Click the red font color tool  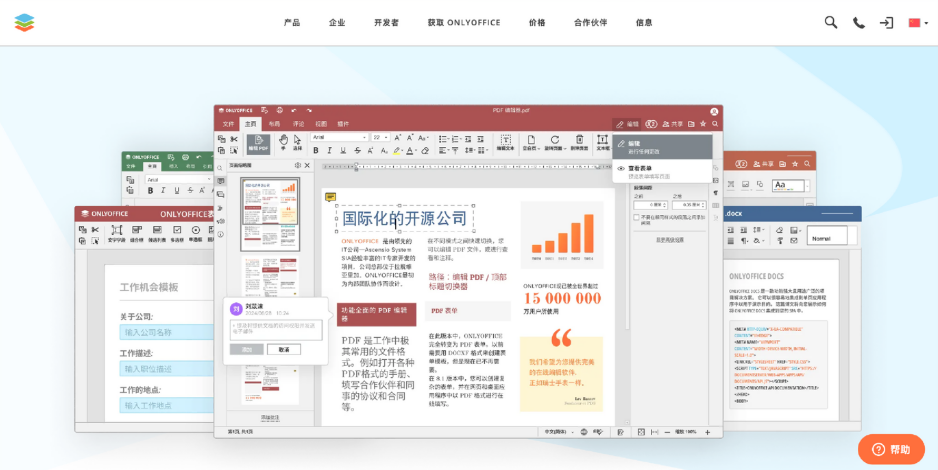point(410,151)
